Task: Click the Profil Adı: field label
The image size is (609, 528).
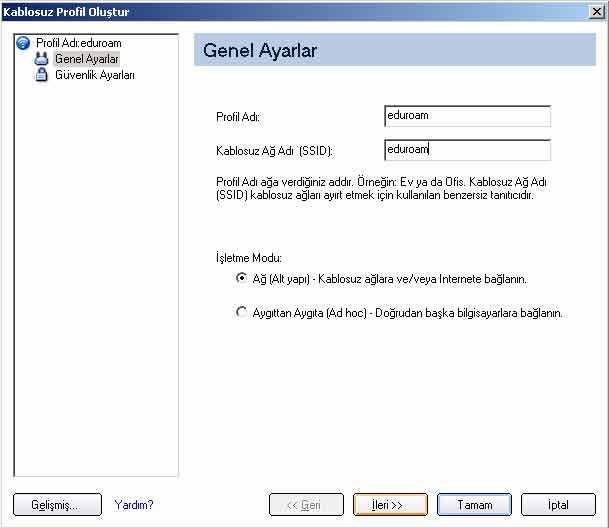Action: pyautogui.click(x=238, y=117)
